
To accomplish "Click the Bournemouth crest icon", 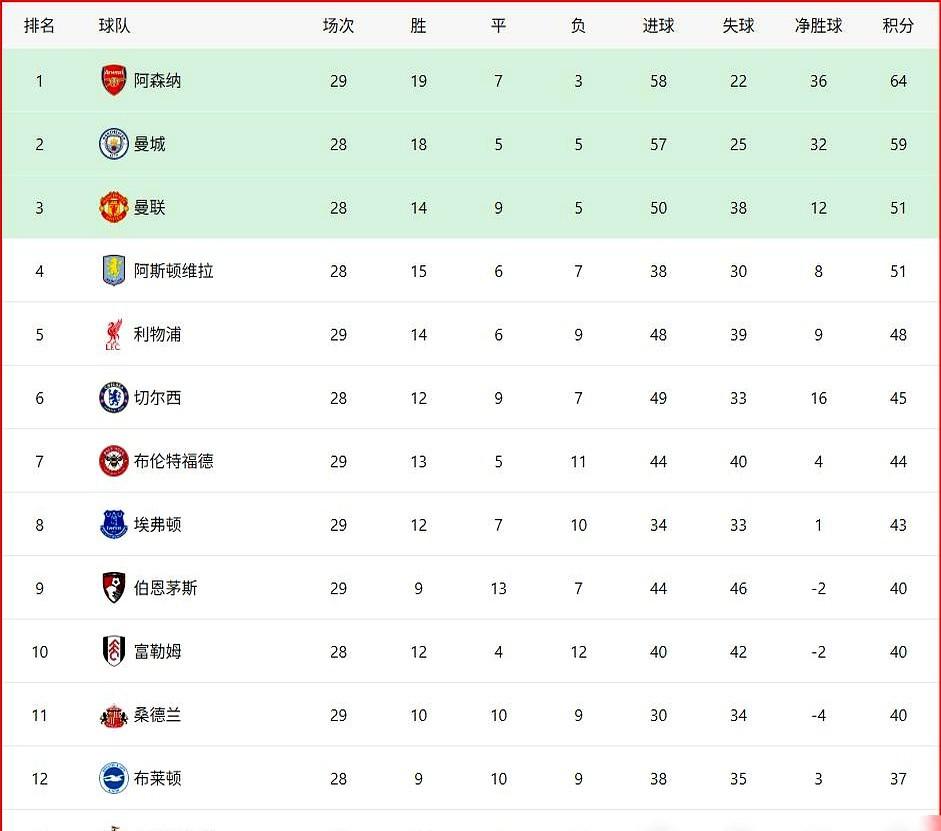I will pos(114,588).
